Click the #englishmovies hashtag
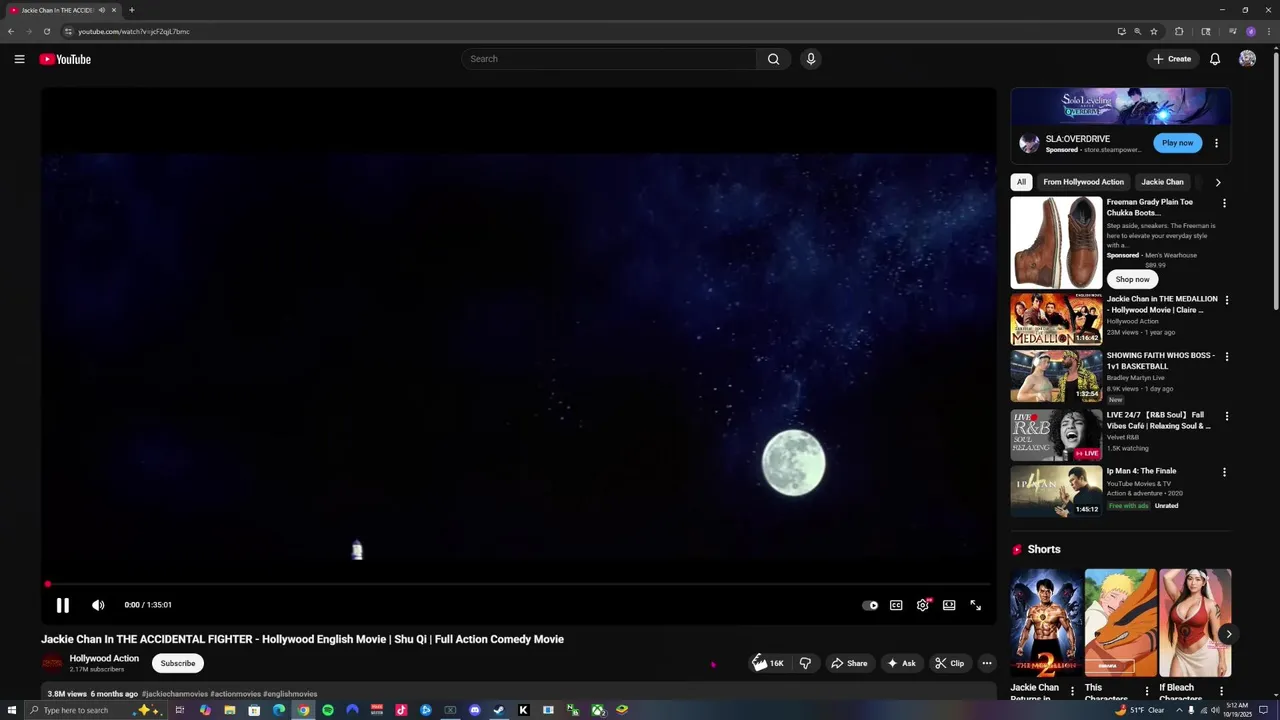The height and width of the screenshot is (720, 1280). pyautogui.click(x=291, y=694)
